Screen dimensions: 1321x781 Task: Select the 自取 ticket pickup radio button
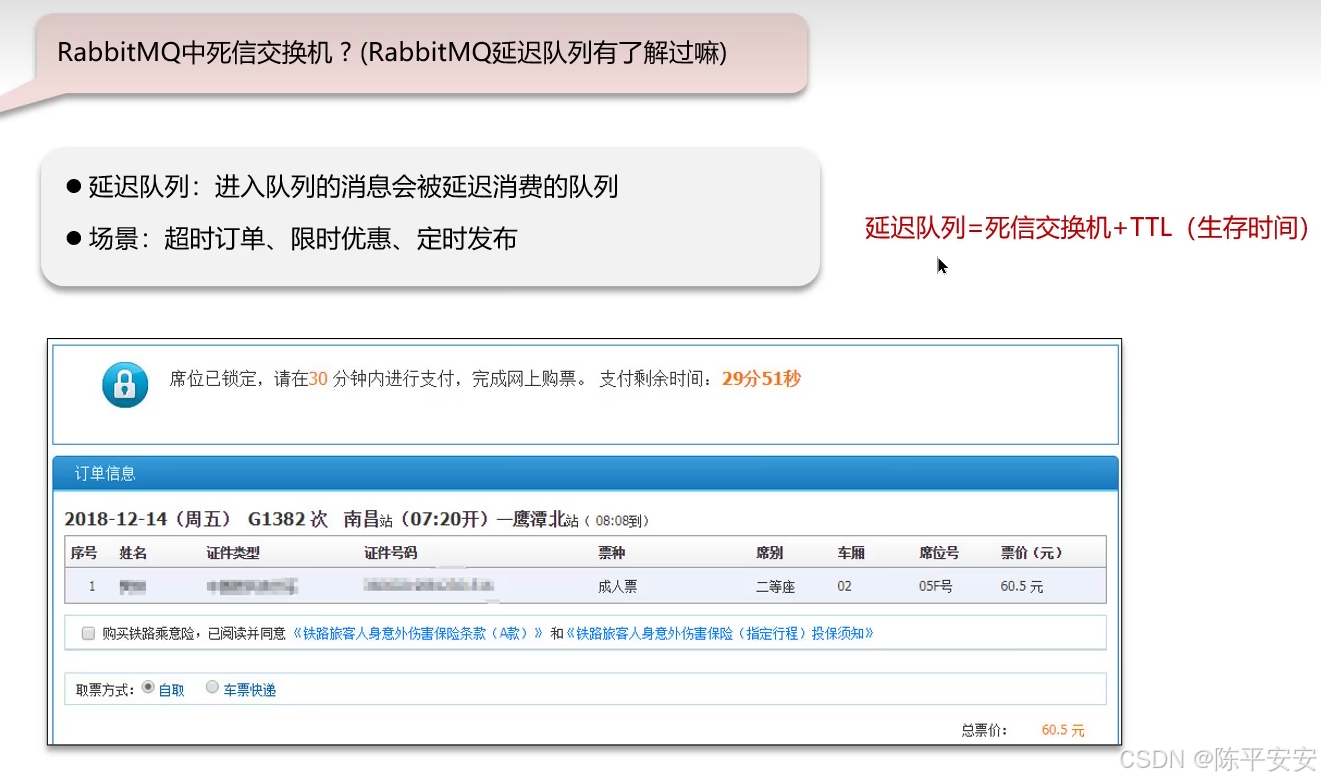[x=148, y=687]
